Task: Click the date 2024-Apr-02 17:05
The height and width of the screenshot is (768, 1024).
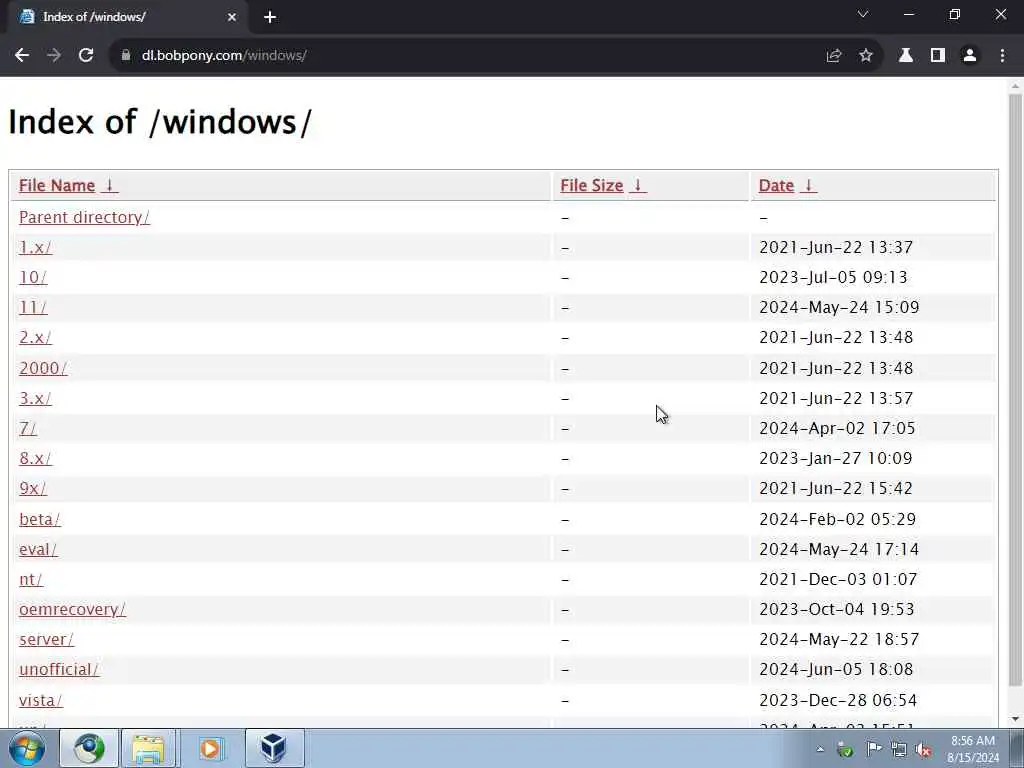Action: tap(837, 428)
